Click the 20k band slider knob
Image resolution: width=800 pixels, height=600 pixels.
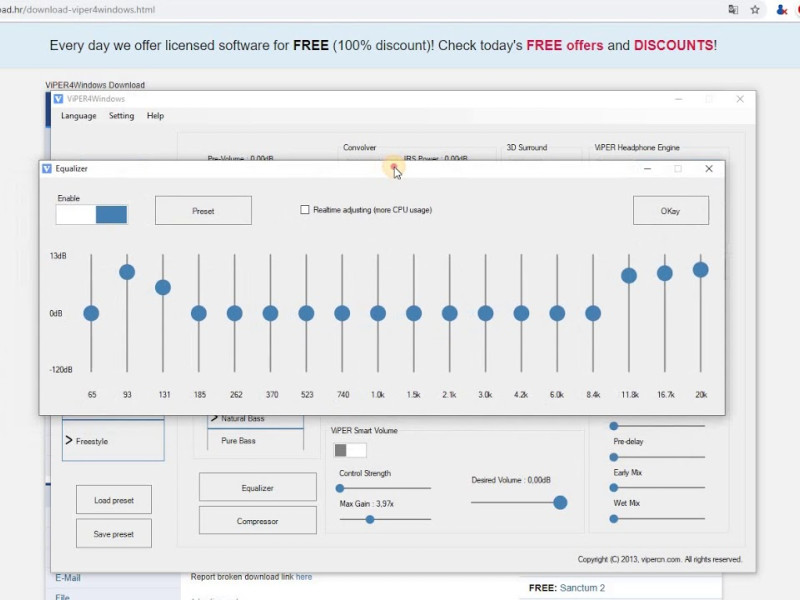pos(701,270)
